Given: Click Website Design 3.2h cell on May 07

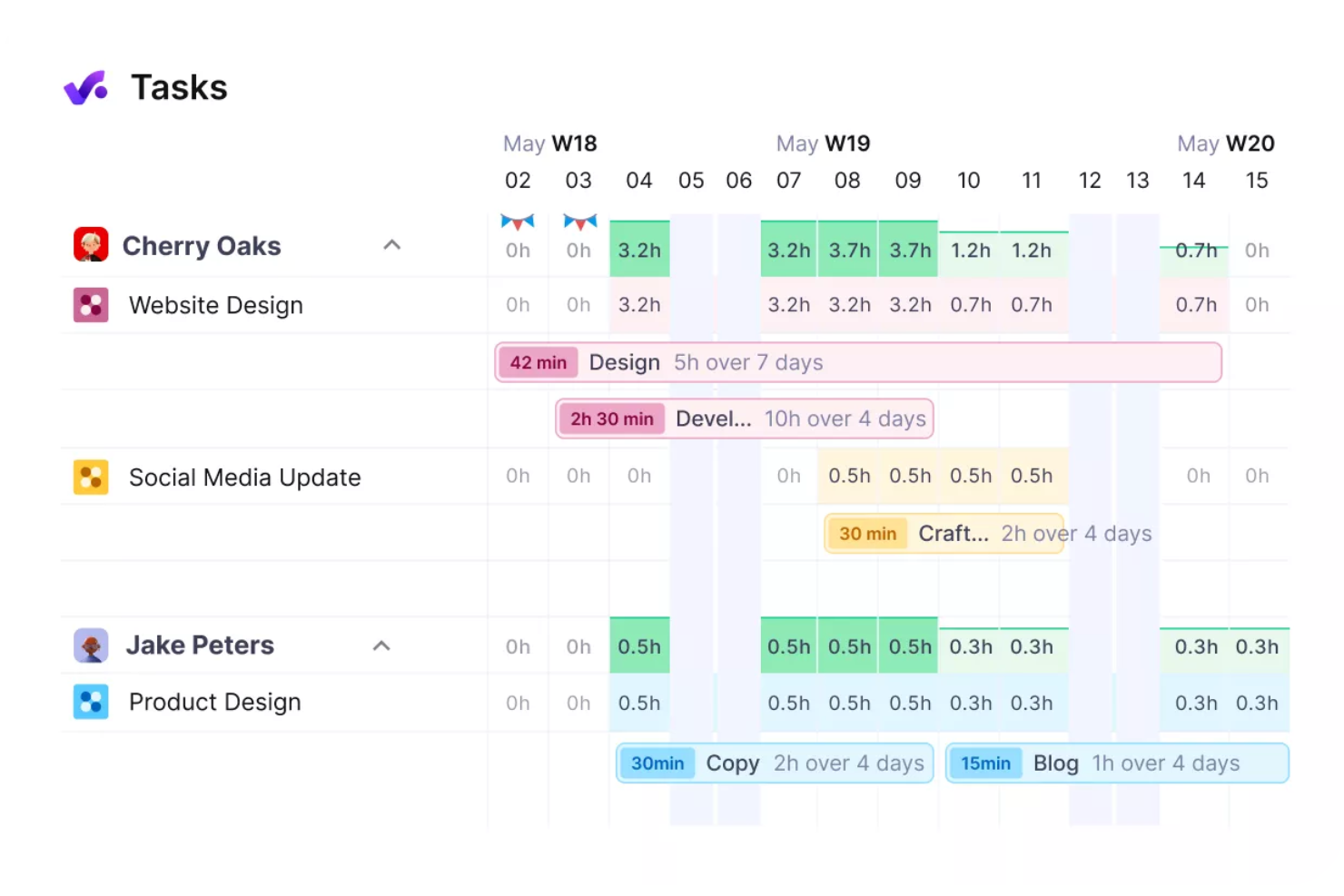Looking at the screenshot, I should point(789,305).
